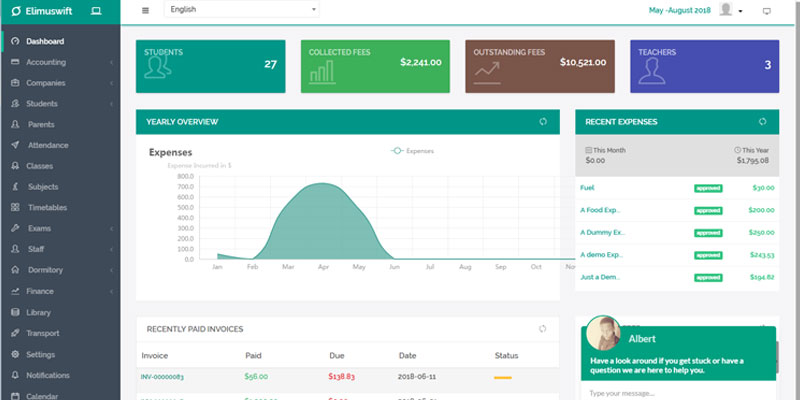The image size is (800, 400).
Task: Open Attendance from the sidebar
Action: (x=48, y=145)
